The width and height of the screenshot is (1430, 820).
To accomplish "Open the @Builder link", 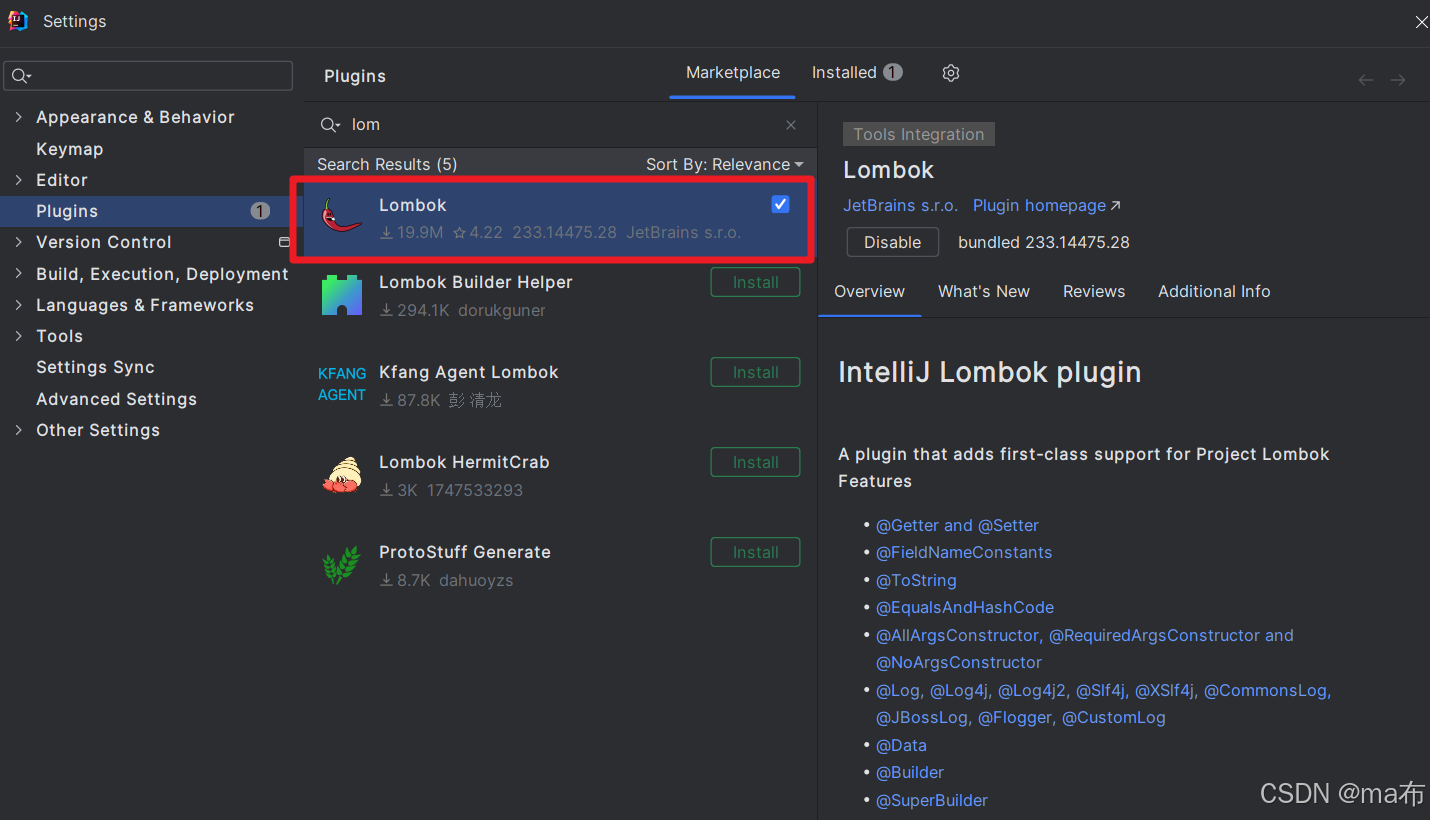I will (910, 772).
